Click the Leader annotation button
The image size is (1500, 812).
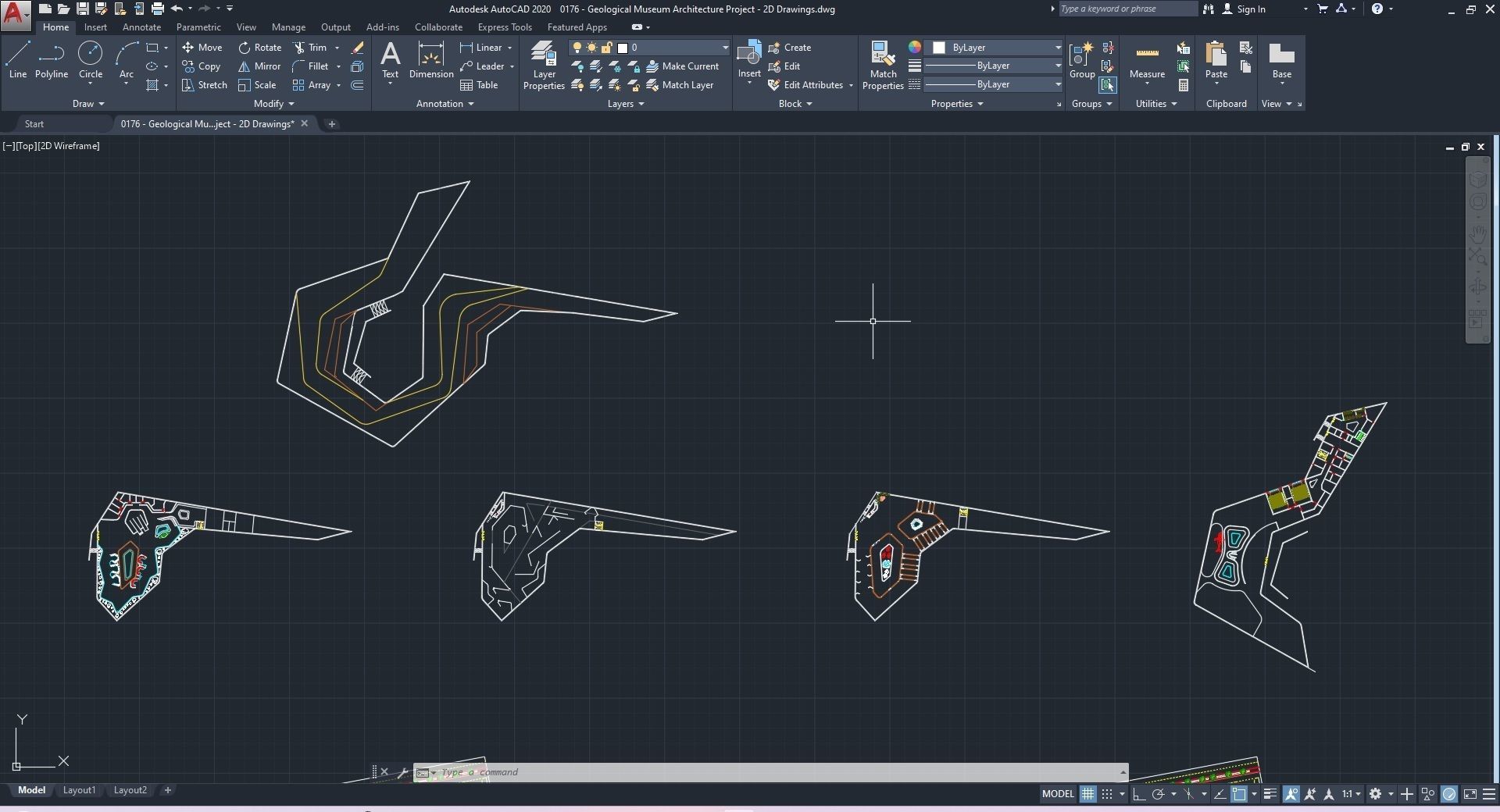click(483, 66)
